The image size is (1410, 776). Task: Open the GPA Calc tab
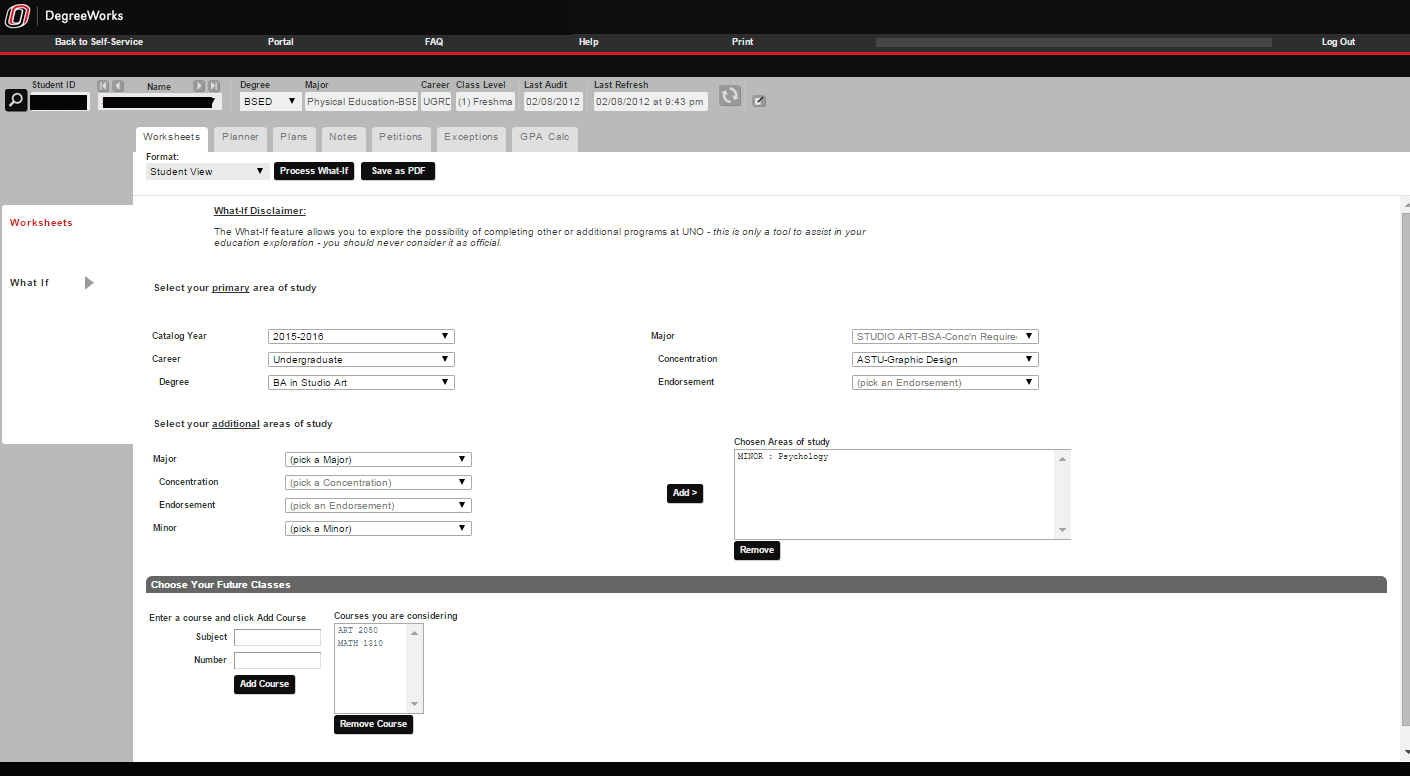pos(544,137)
